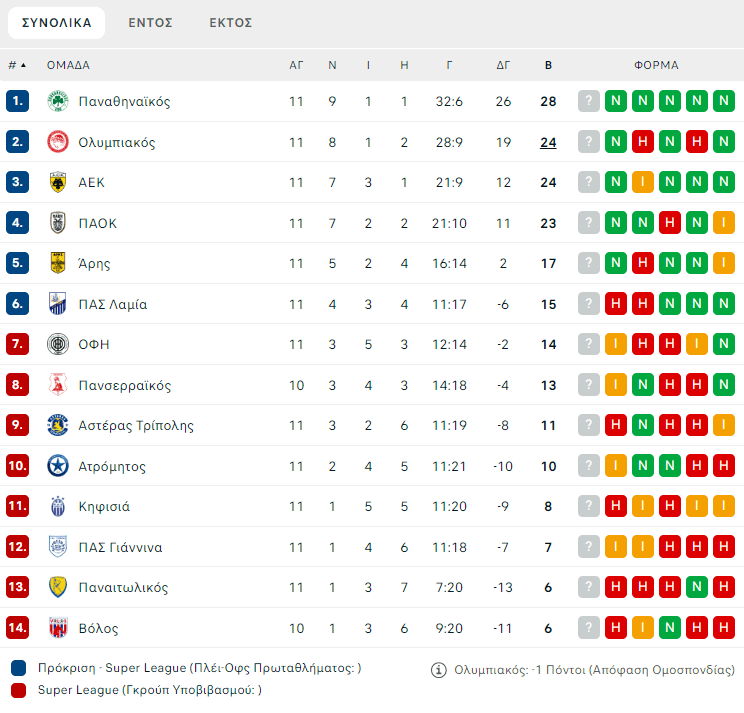
Task: Click the Βόλος club logo
Action: (x=58, y=628)
